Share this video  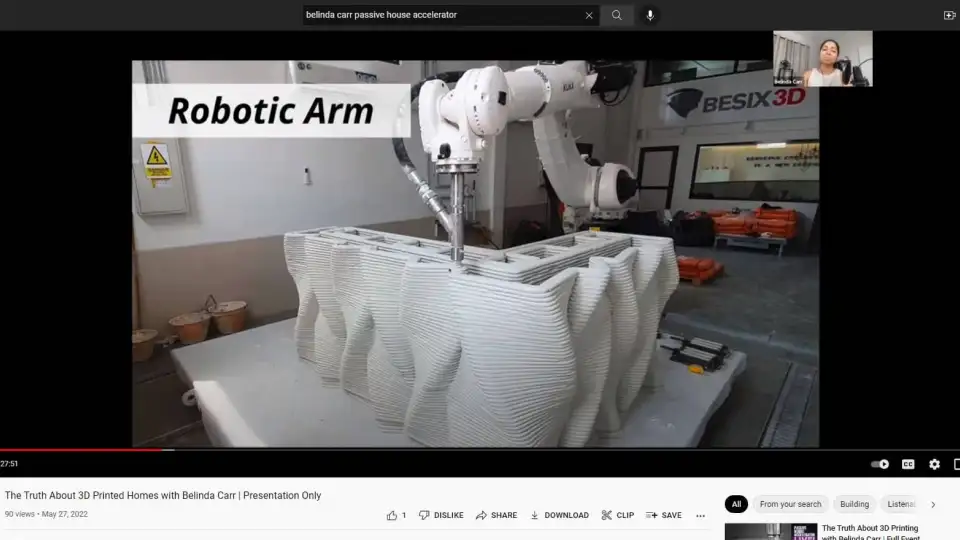pos(496,515)
